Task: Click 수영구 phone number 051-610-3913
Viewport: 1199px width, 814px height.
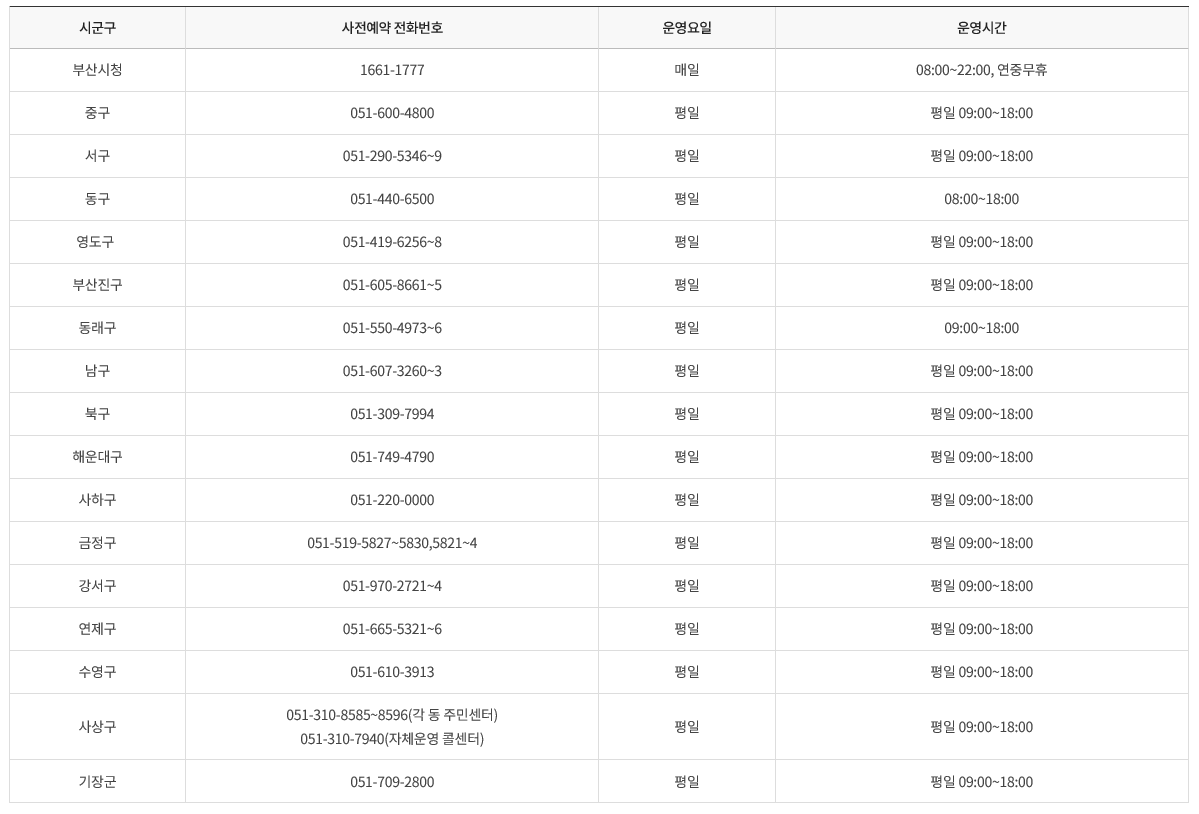Action: 392,673
